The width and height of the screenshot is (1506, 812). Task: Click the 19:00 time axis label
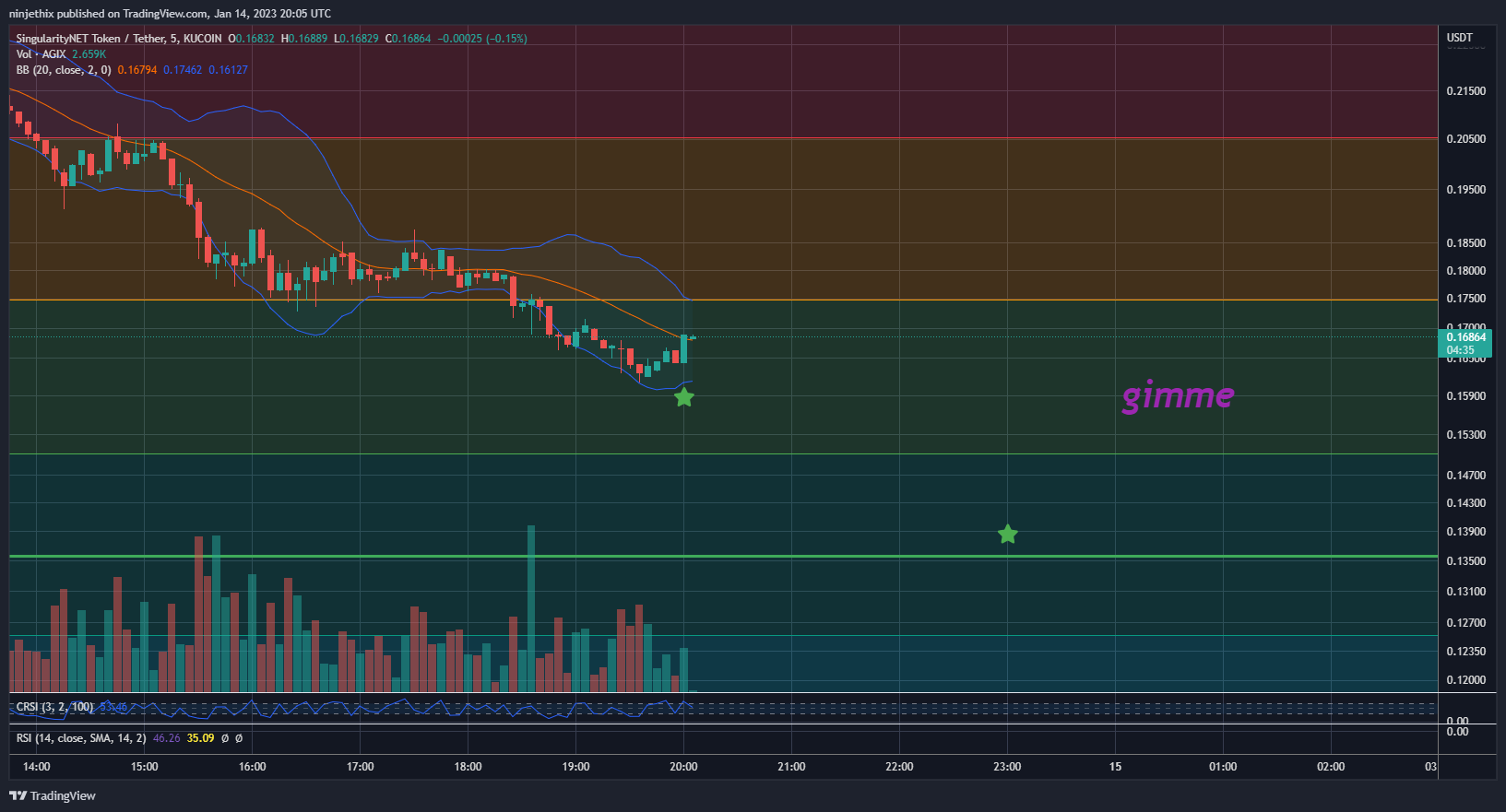click(575, 767)
